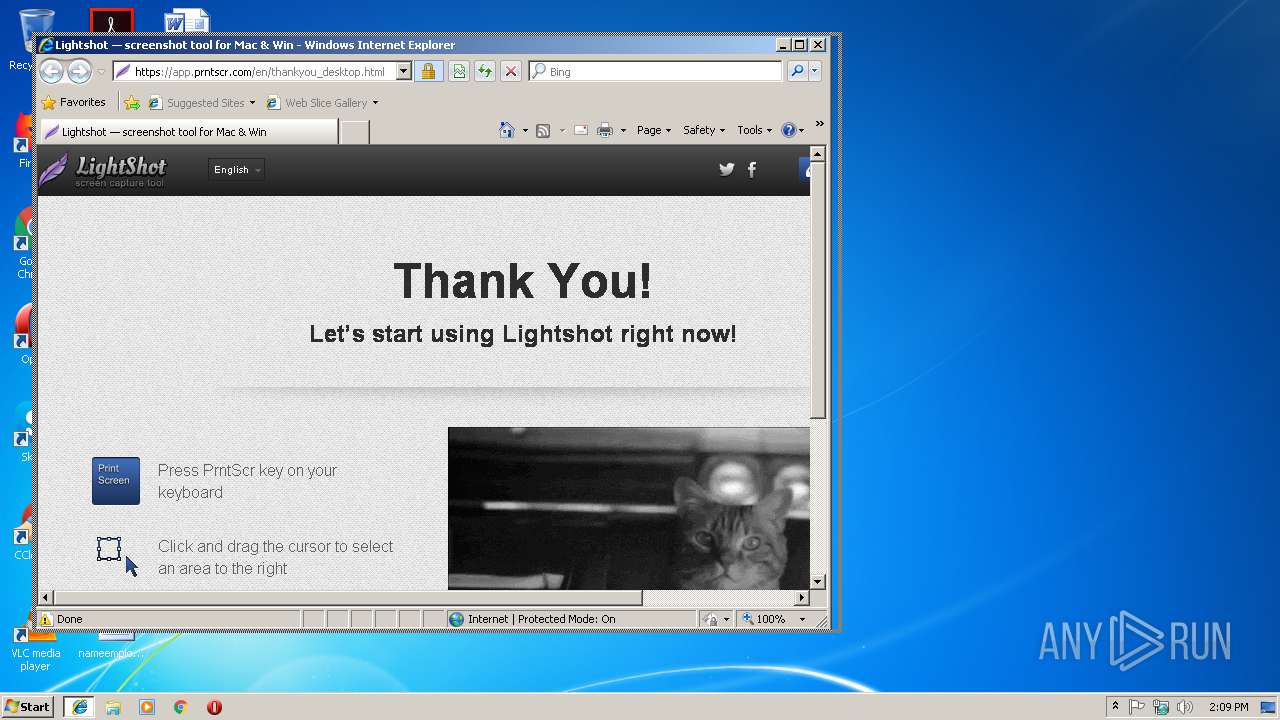
Task: Click the cat video thumbnail
Action: click(x=629, y=509)
